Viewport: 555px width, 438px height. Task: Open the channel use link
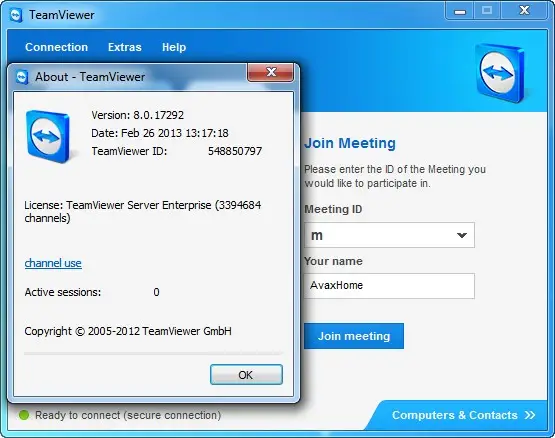(53, 263)
